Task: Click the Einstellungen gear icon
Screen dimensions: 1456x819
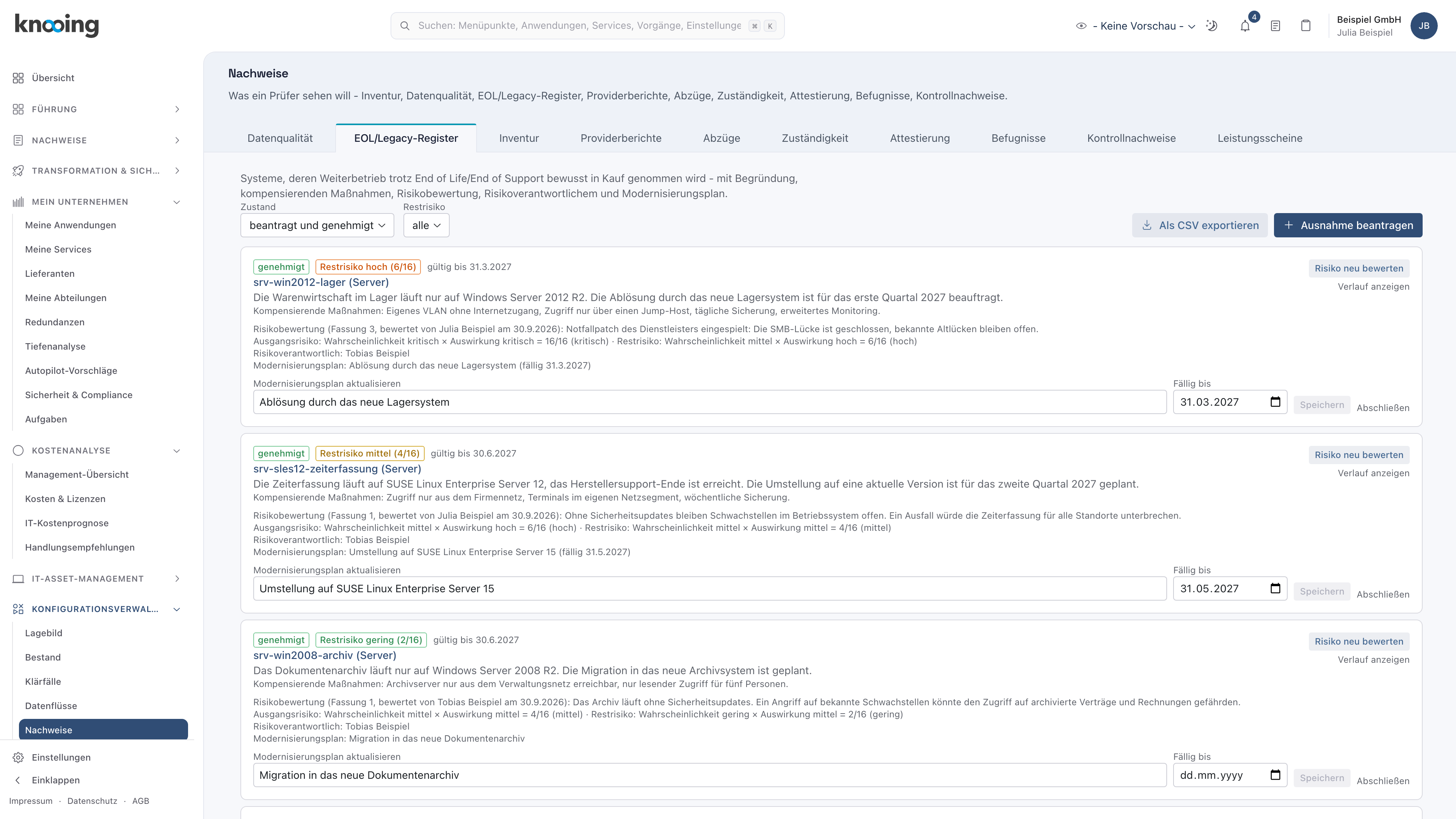Action: click(x=18, y=758)
